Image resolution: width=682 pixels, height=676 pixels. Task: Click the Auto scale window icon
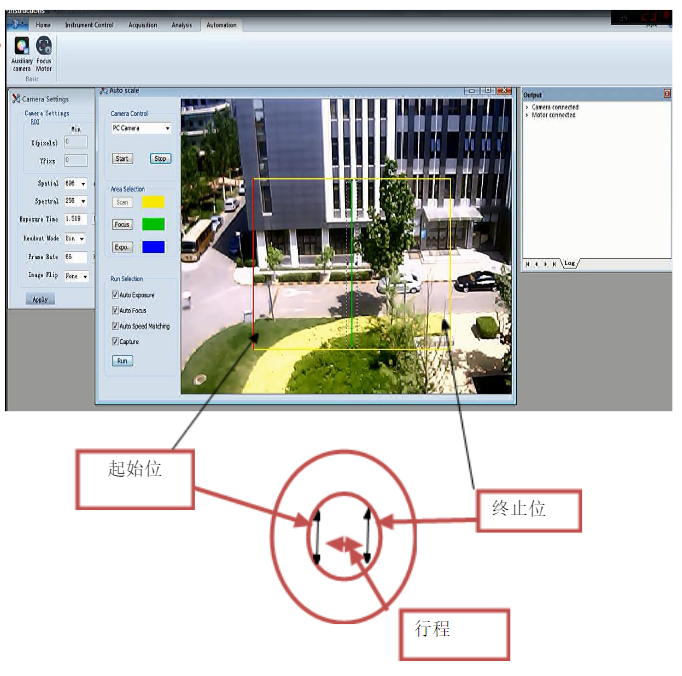(103, 91)
